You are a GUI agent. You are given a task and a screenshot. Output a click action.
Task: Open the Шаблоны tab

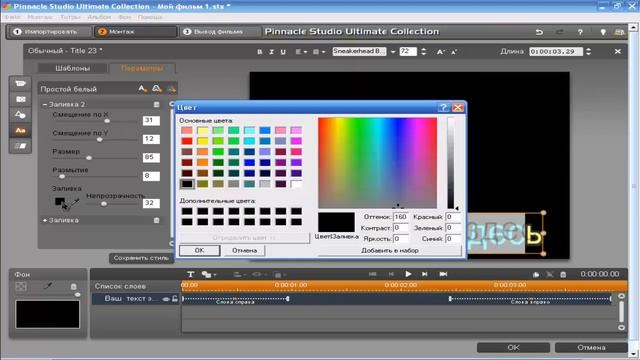[x=72, y=68]
